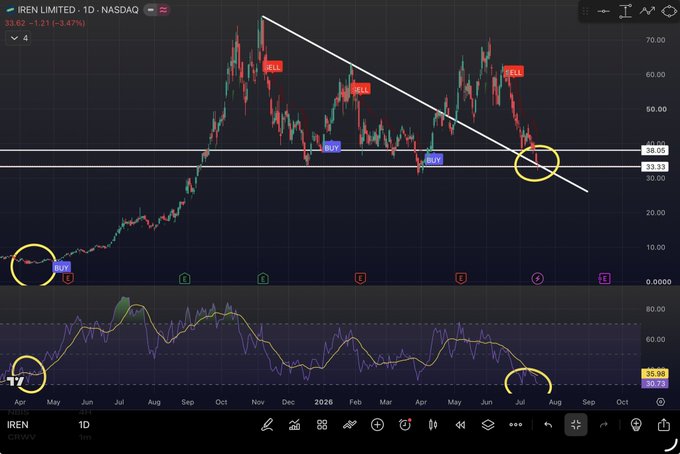Change the 1D interval selector
The width and height of the screenshot is (680, 454).
[x=84, y=425]
